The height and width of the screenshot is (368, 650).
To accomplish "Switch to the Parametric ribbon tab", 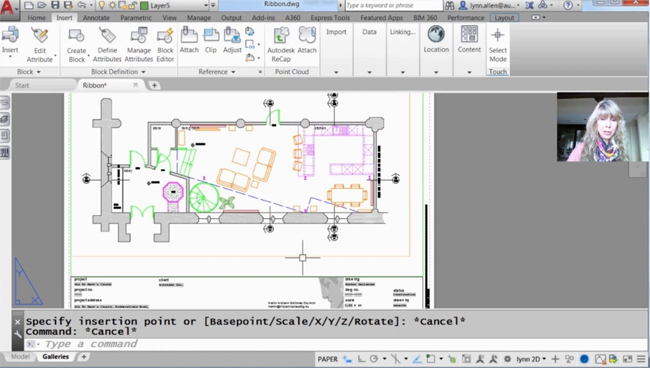I will pyautogui.click(x=136, y=18).
